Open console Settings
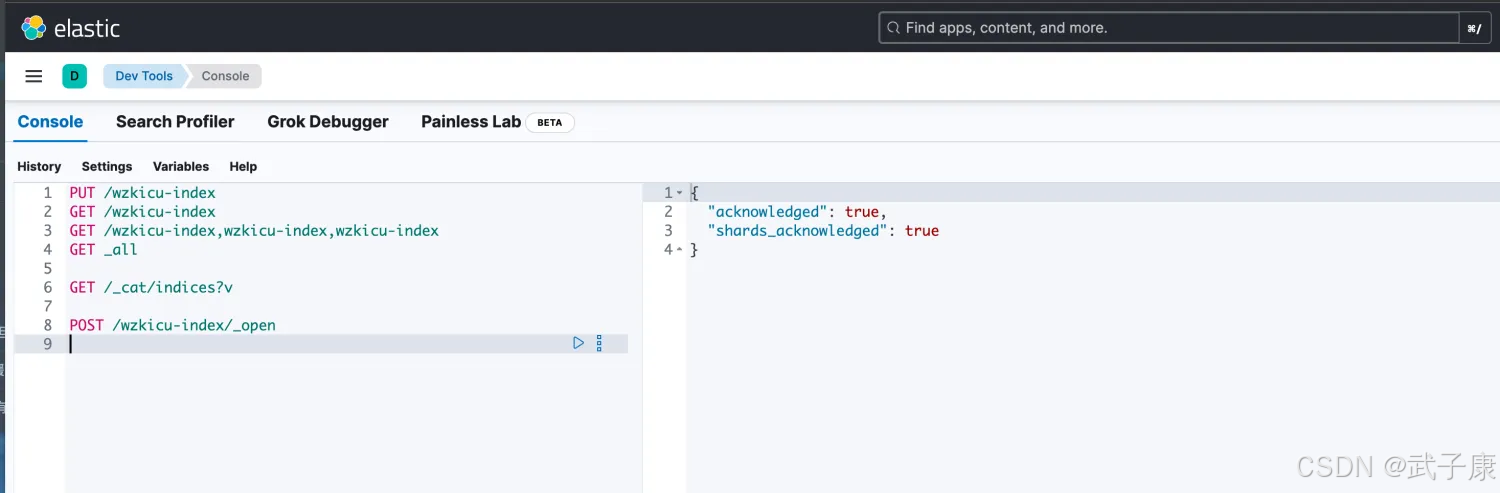The image size is (1500, 493). click(x=107, y=167)
